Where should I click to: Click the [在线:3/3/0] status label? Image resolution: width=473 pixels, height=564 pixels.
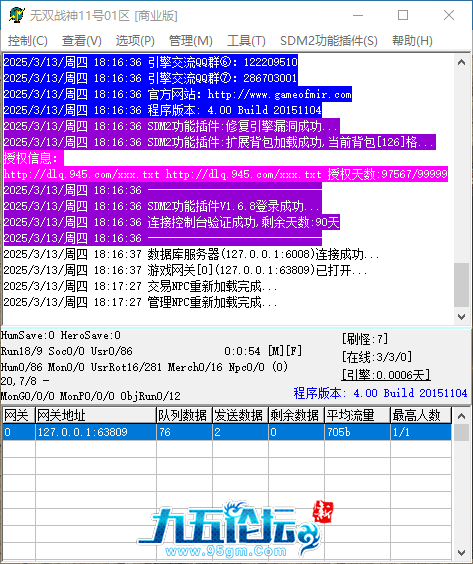coord(377,357)
